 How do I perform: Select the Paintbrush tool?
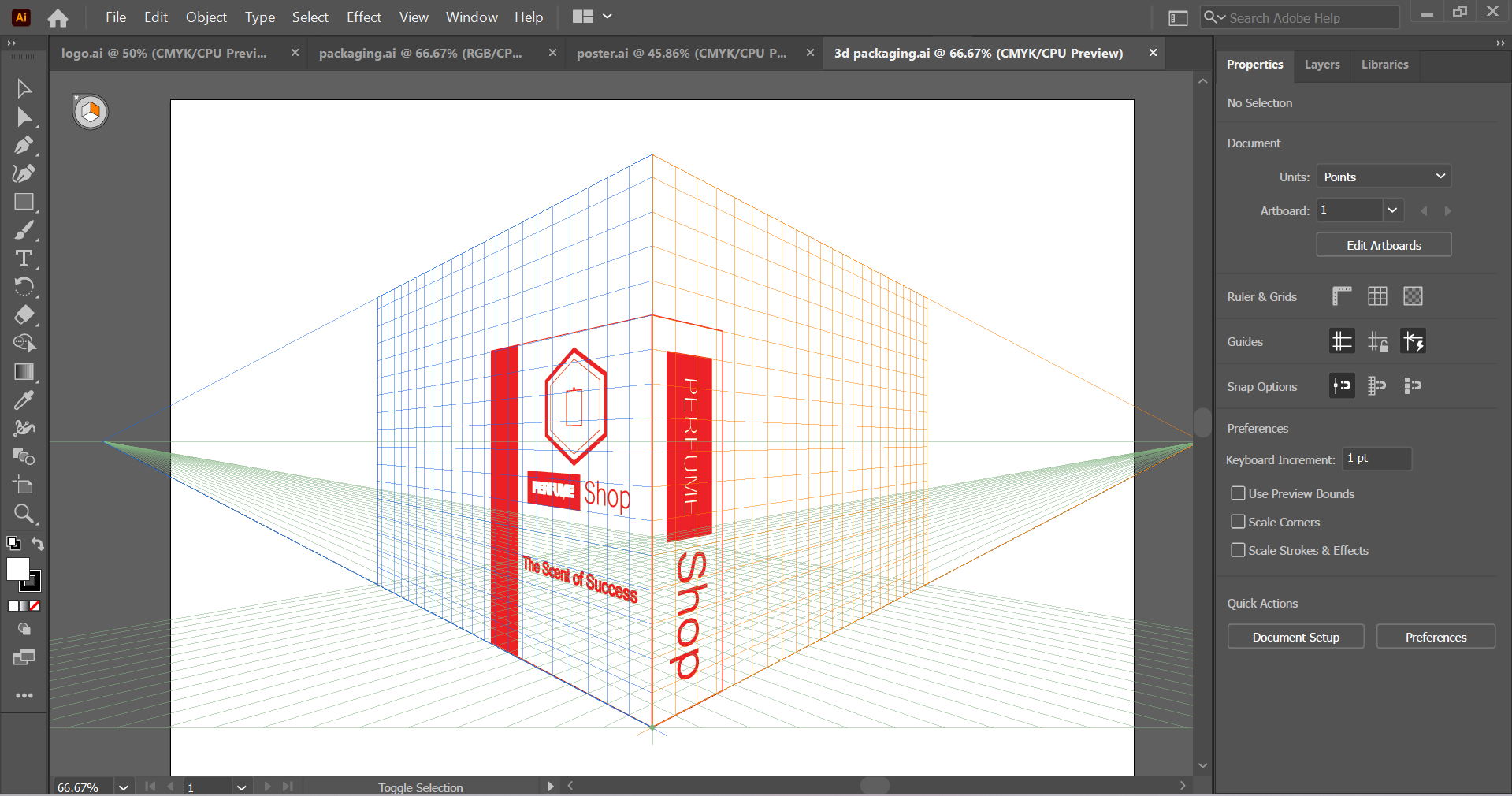coord(24,230)
